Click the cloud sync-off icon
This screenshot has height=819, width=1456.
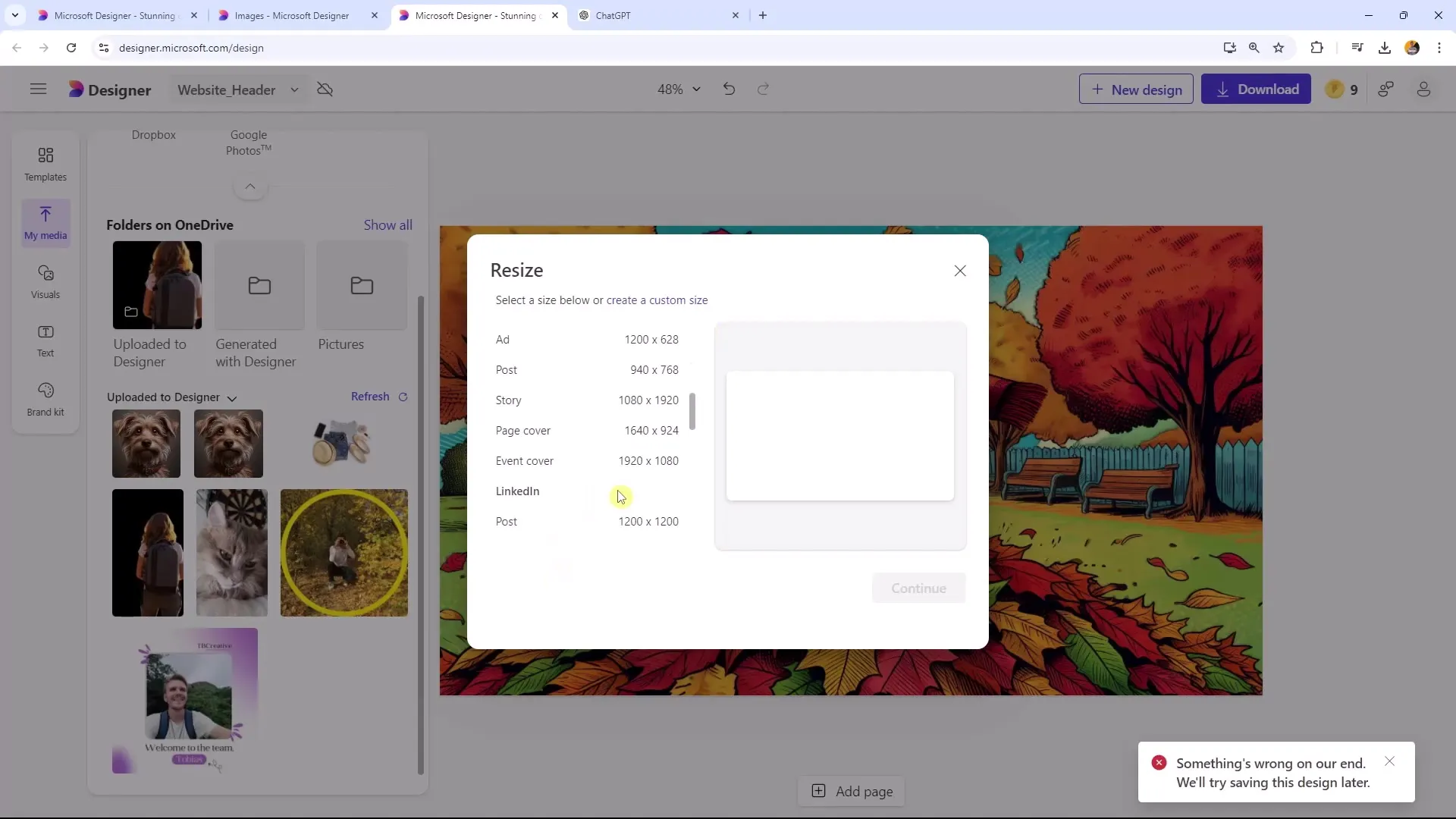point(325,89)
